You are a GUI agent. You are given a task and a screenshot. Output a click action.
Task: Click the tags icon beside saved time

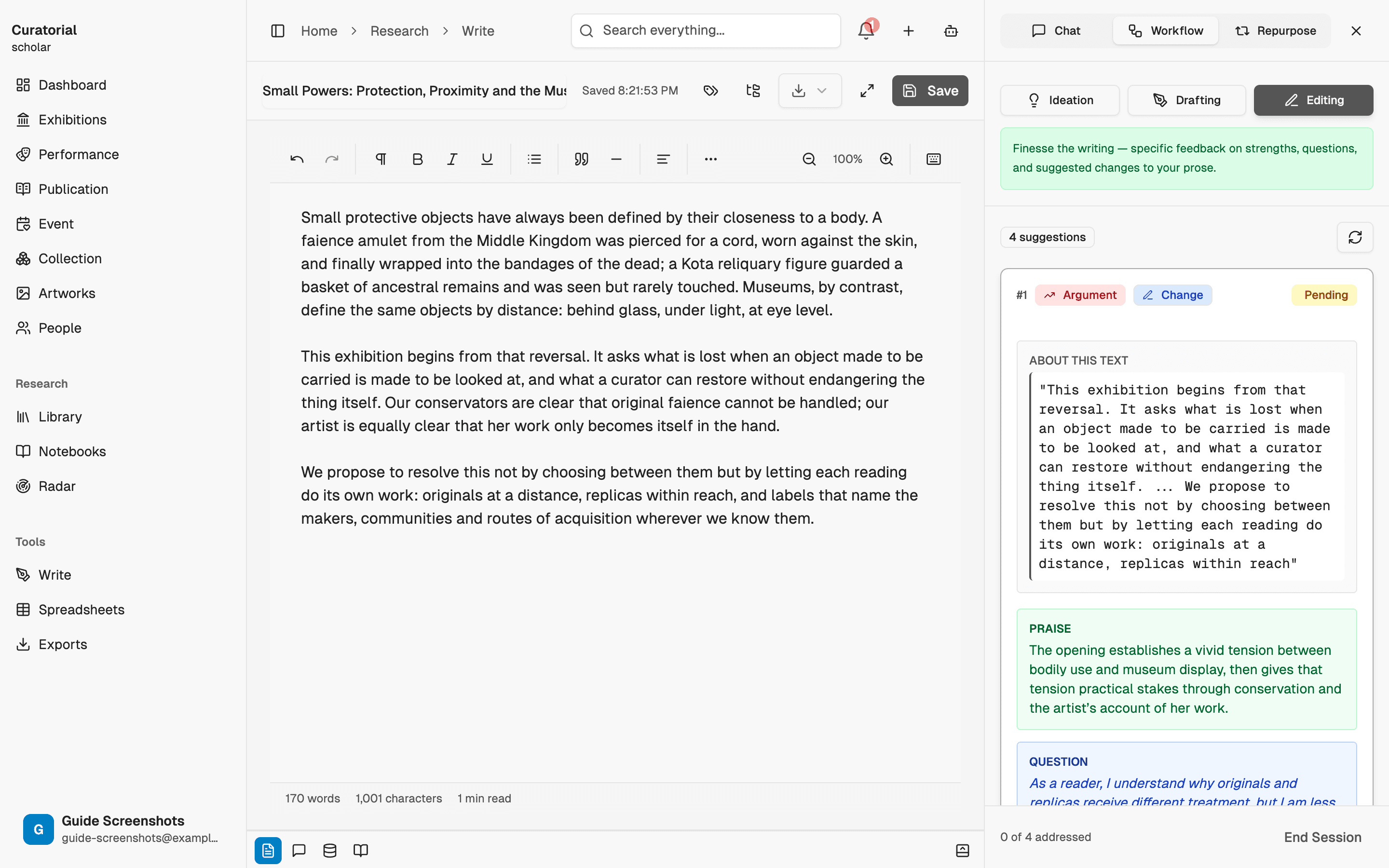(711, 91)
